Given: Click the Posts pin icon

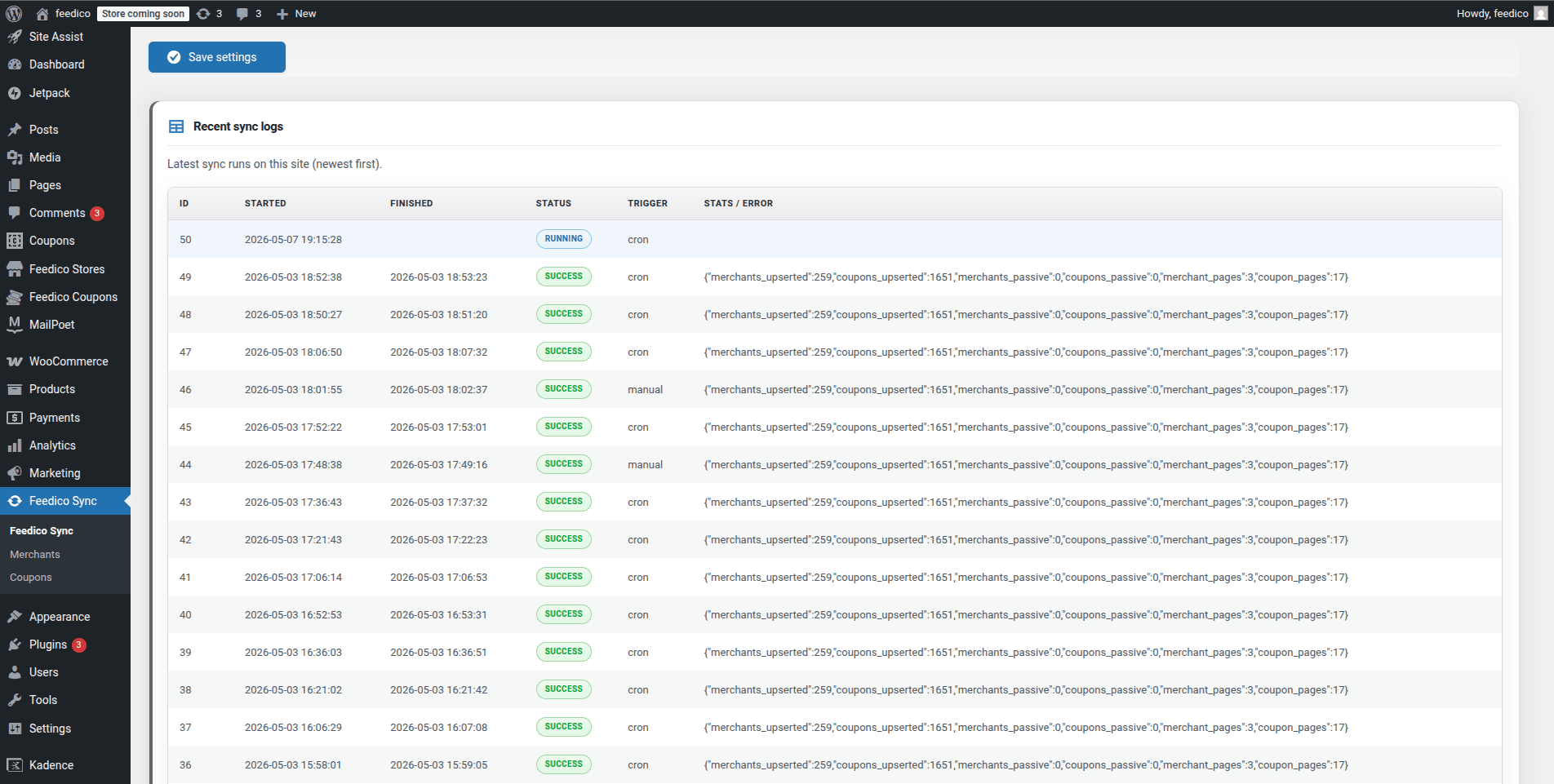Looking at the screenshot, I should [15, 130].
